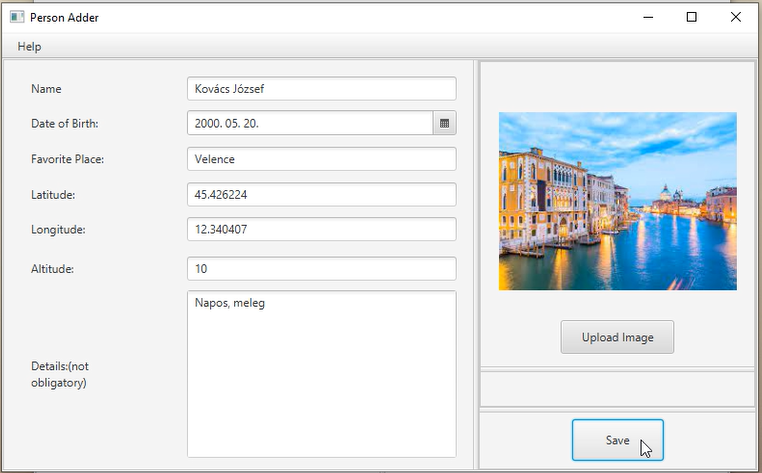
Task: Minimize the Person Adder window
Action: click(648, 18)
